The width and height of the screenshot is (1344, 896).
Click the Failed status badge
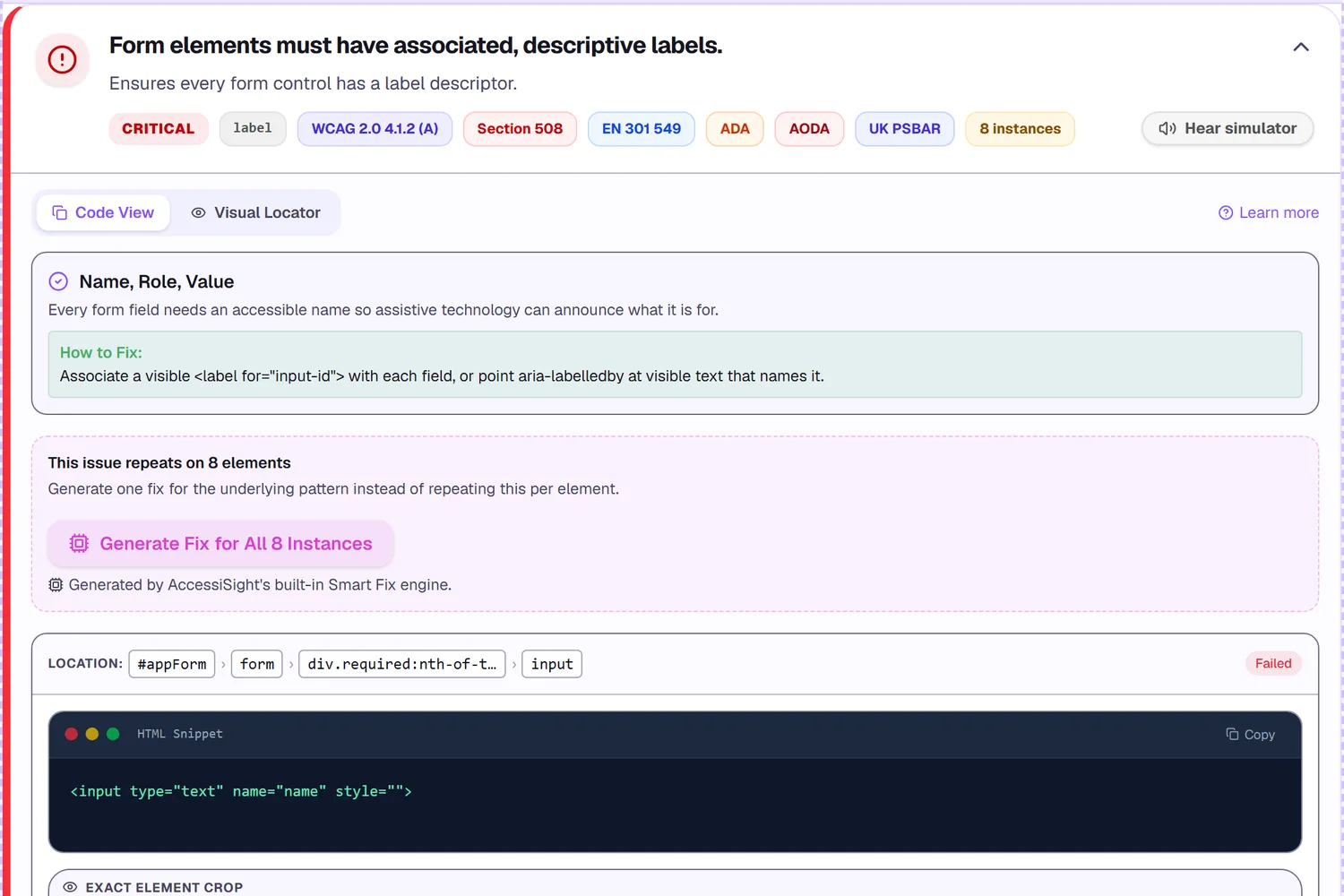pos(1273,663)
